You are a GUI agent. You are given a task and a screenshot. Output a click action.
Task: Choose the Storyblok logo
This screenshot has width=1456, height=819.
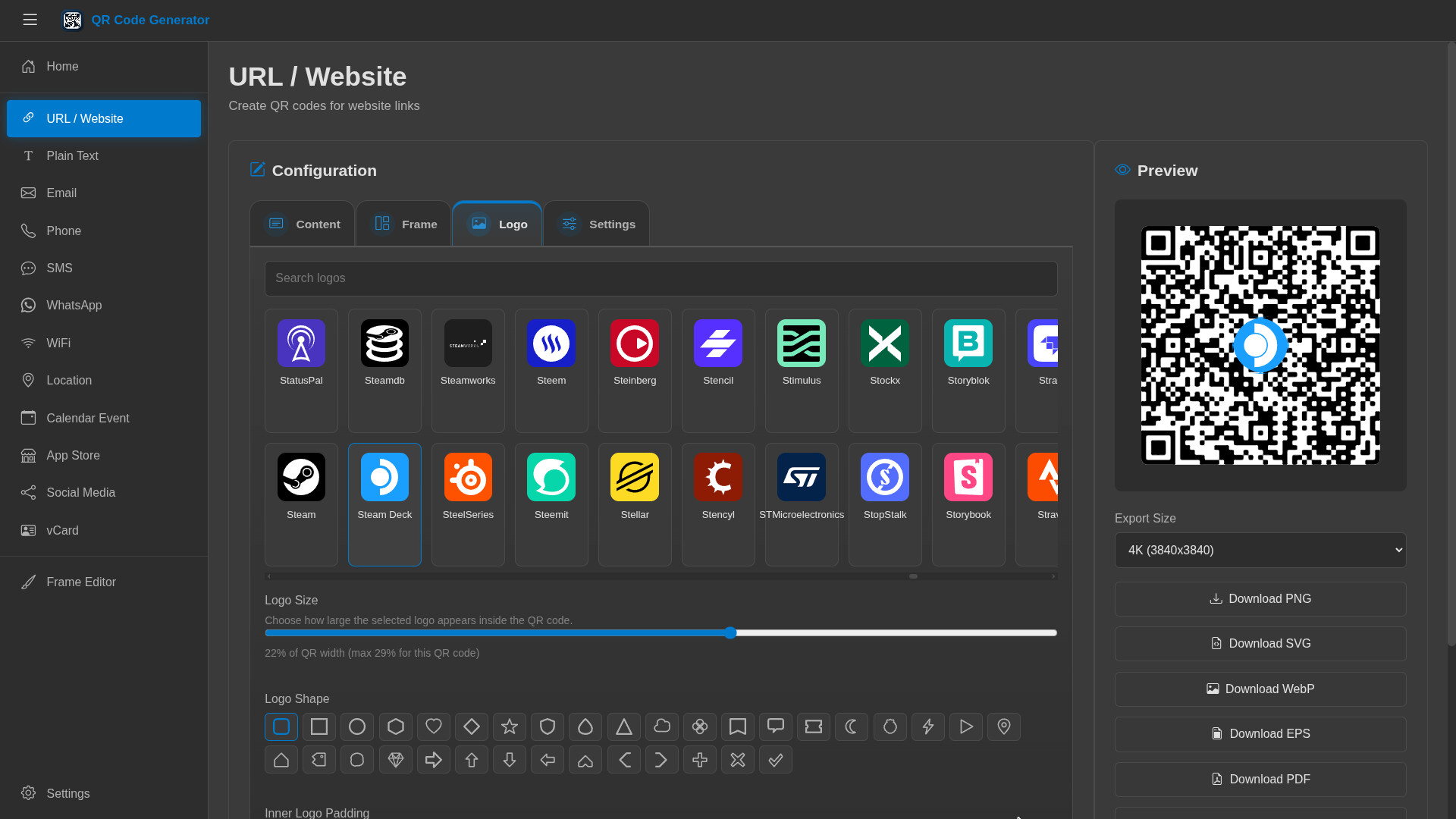(968, 370)
